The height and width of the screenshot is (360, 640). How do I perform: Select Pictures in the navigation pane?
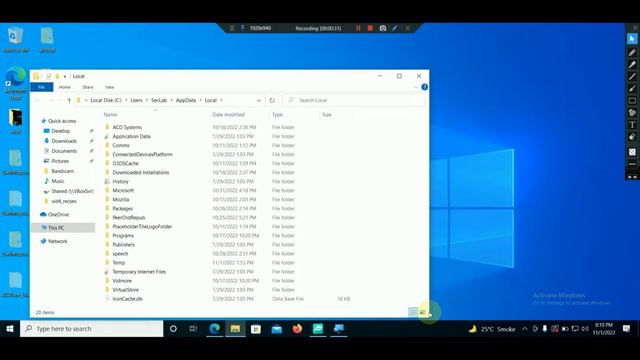(x=60, y=161)
